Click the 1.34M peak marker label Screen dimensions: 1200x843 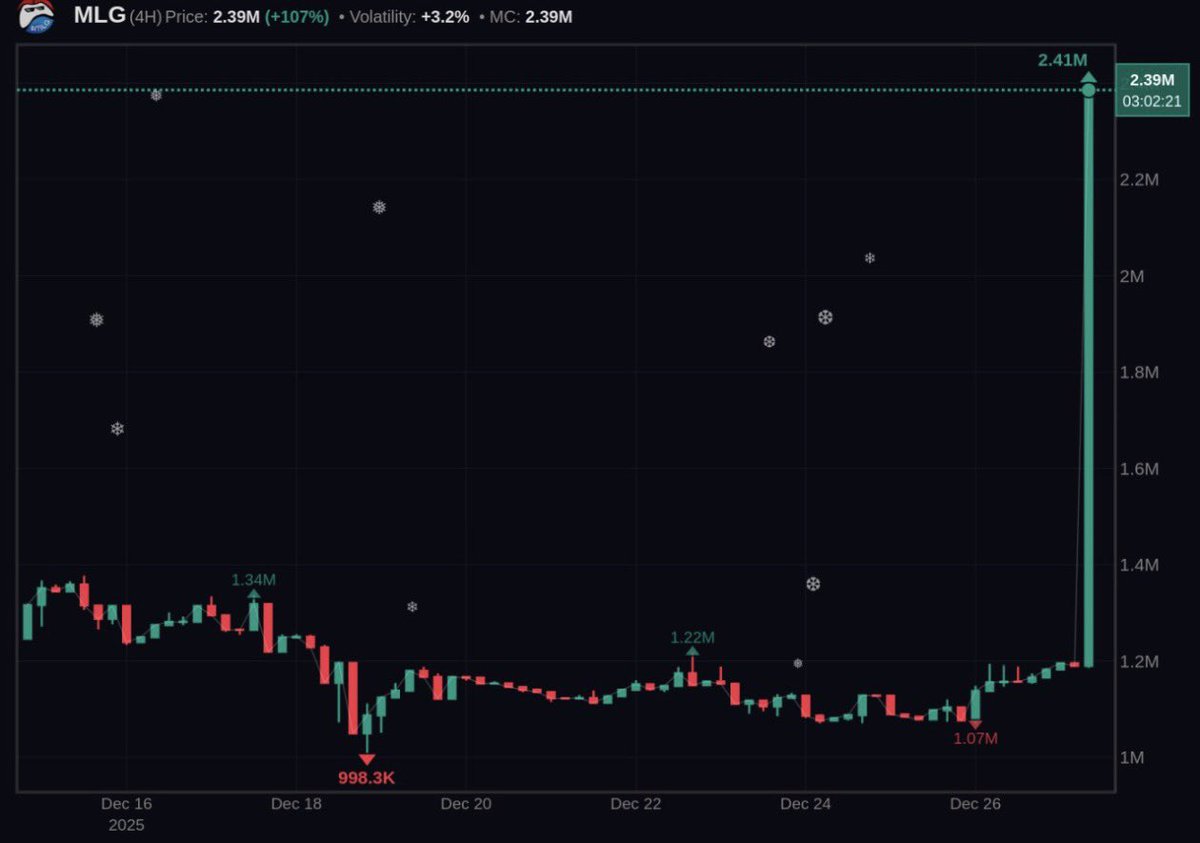(253, 580)
